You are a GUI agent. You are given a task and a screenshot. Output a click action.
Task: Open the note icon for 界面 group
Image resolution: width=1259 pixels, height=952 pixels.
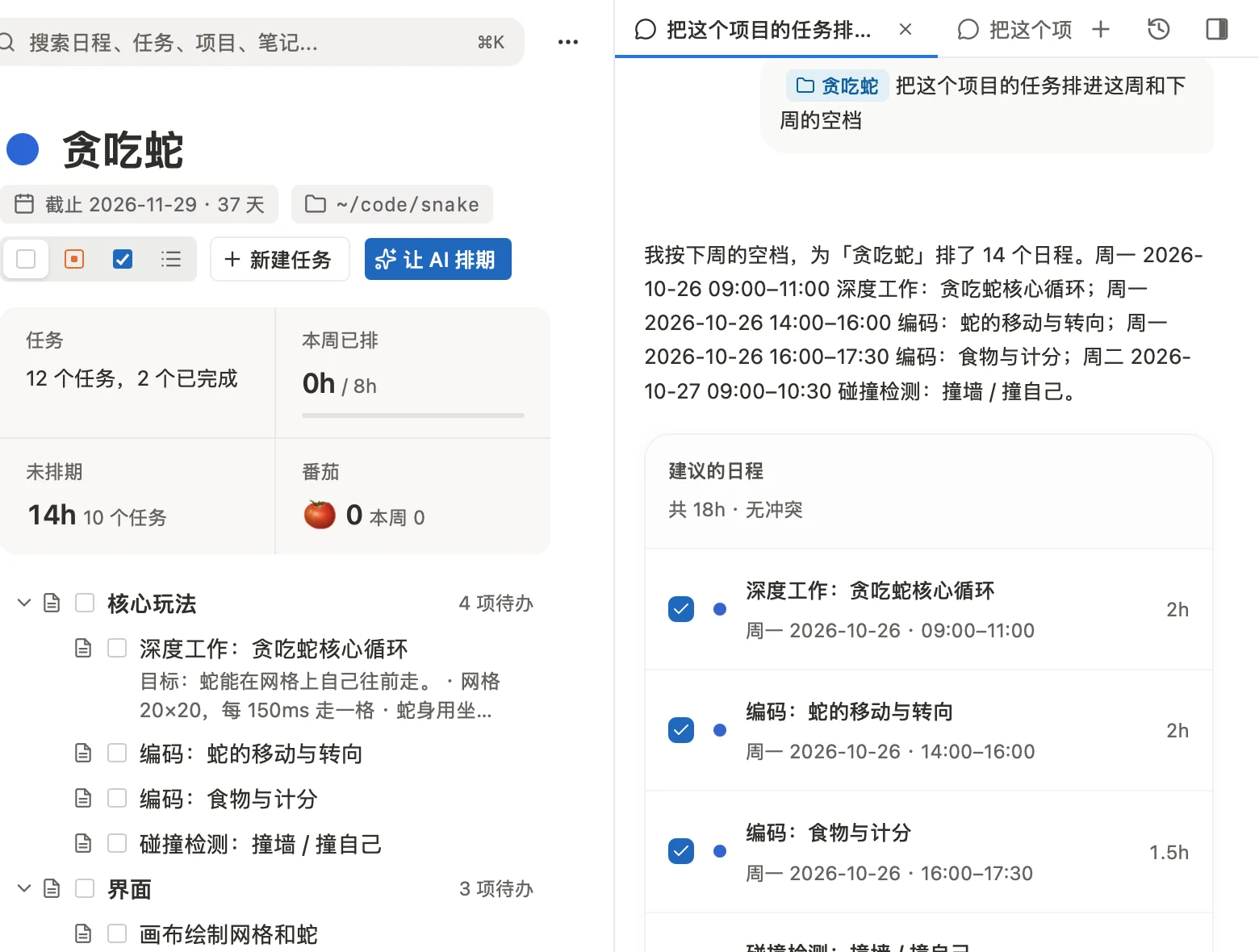tap(52, 888)
